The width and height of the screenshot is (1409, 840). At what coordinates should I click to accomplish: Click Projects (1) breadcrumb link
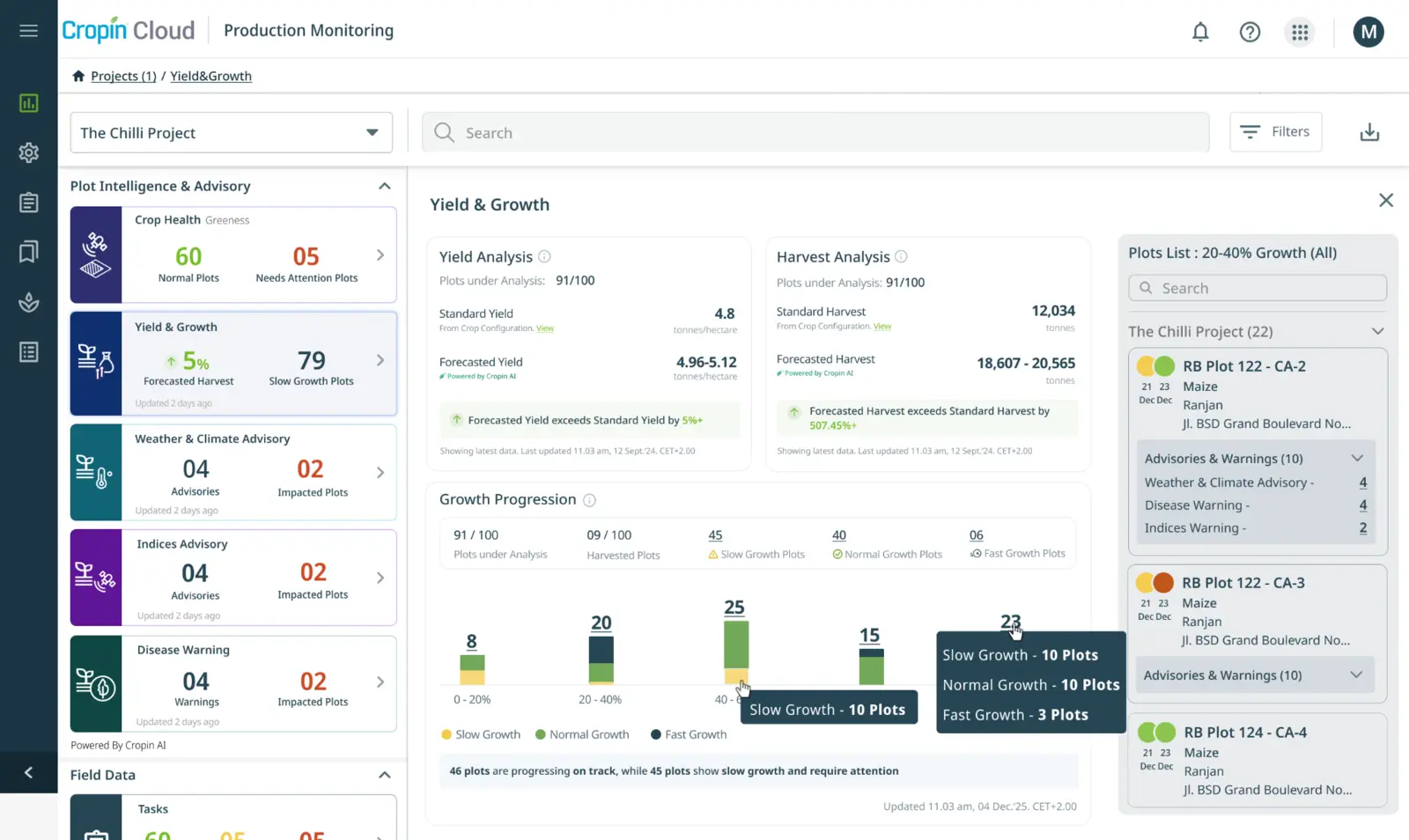123,76
